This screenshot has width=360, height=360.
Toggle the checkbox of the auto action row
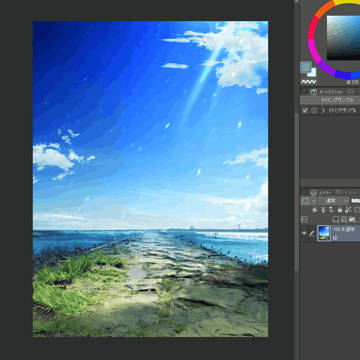(x=305, y=110)
